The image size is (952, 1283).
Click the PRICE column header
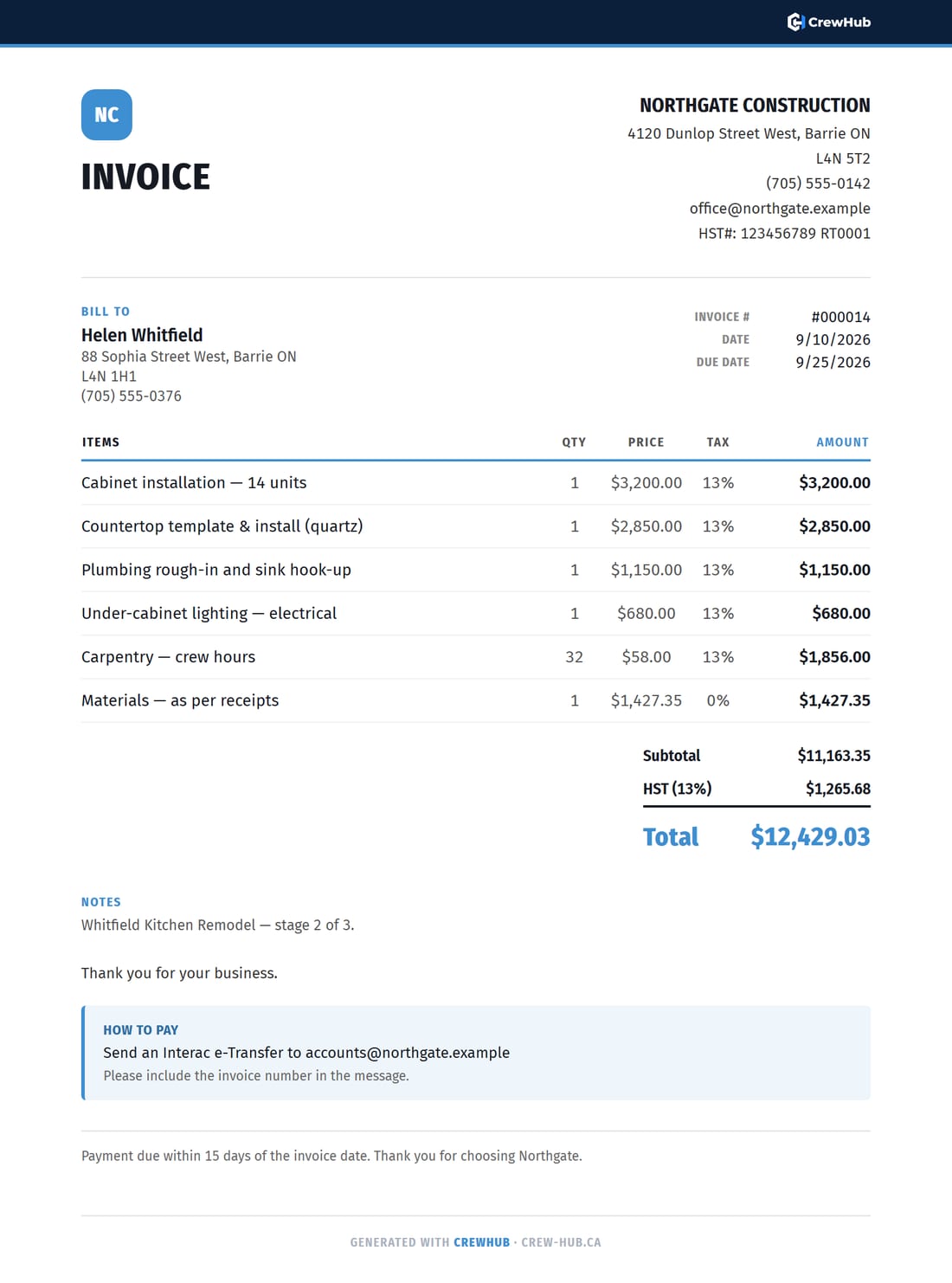[646, 442]
